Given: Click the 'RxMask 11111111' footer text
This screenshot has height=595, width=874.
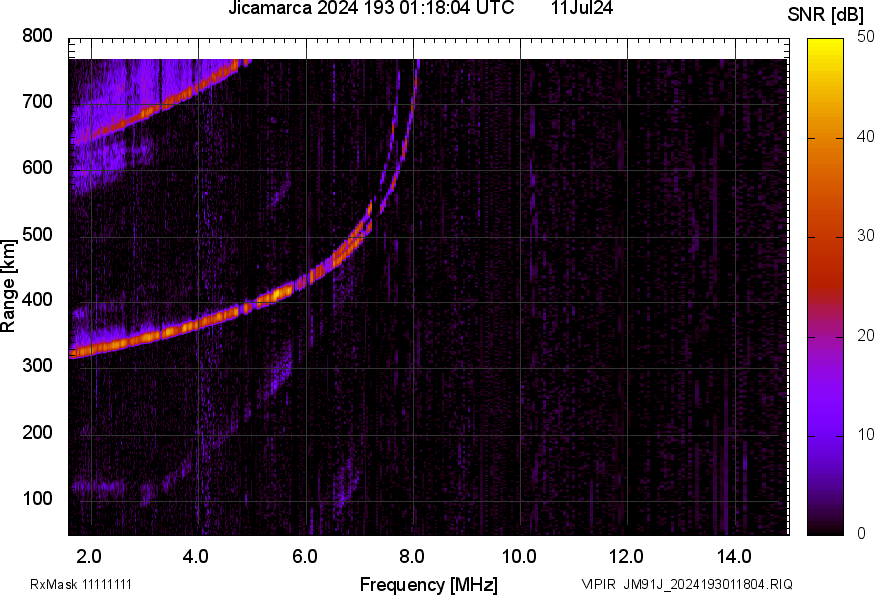Looking at the screenshot, I should coord(81,584).
